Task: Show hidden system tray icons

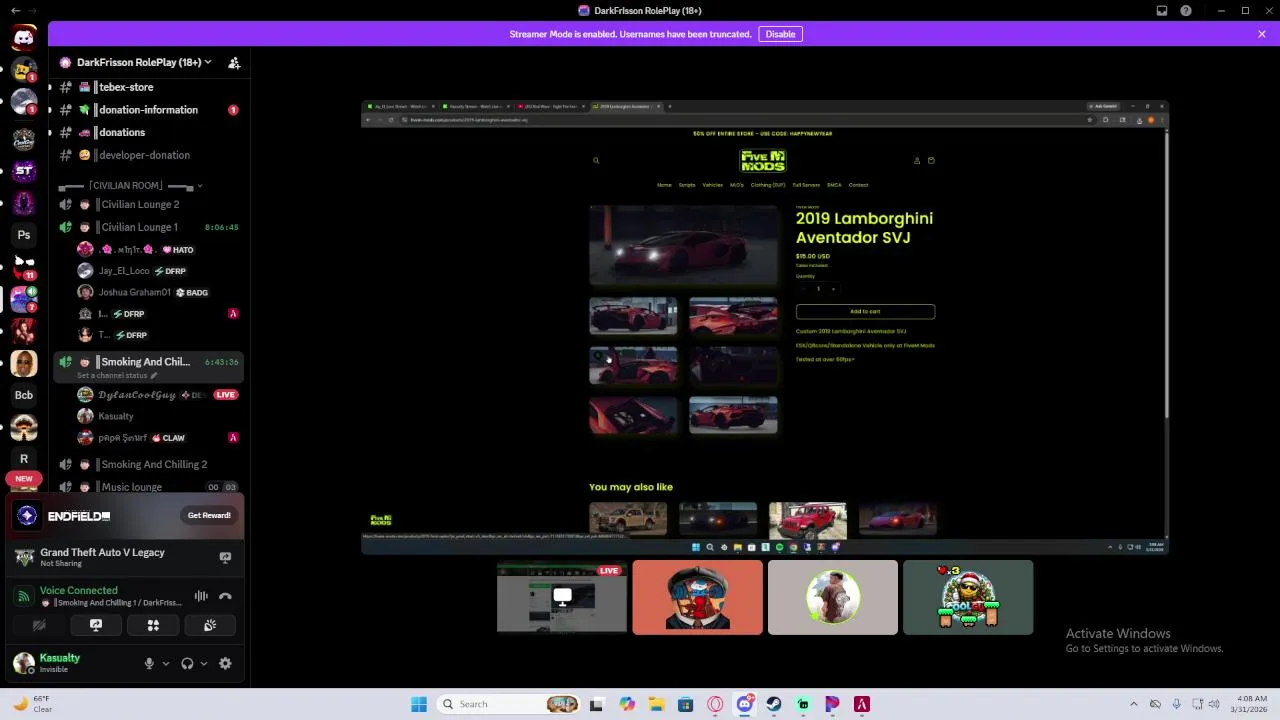Action: pyautogui.click(x=1133, y=704)
